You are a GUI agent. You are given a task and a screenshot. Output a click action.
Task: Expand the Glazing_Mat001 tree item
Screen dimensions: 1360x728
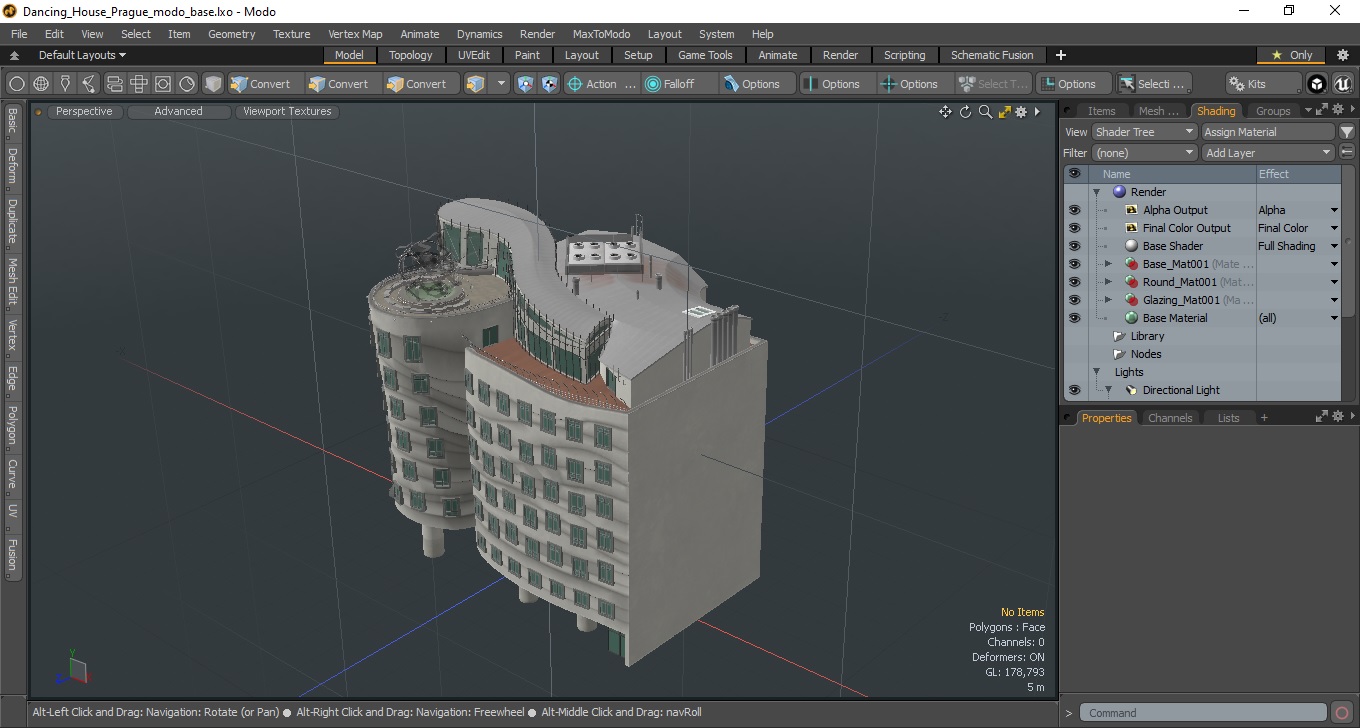(1108, 300)
